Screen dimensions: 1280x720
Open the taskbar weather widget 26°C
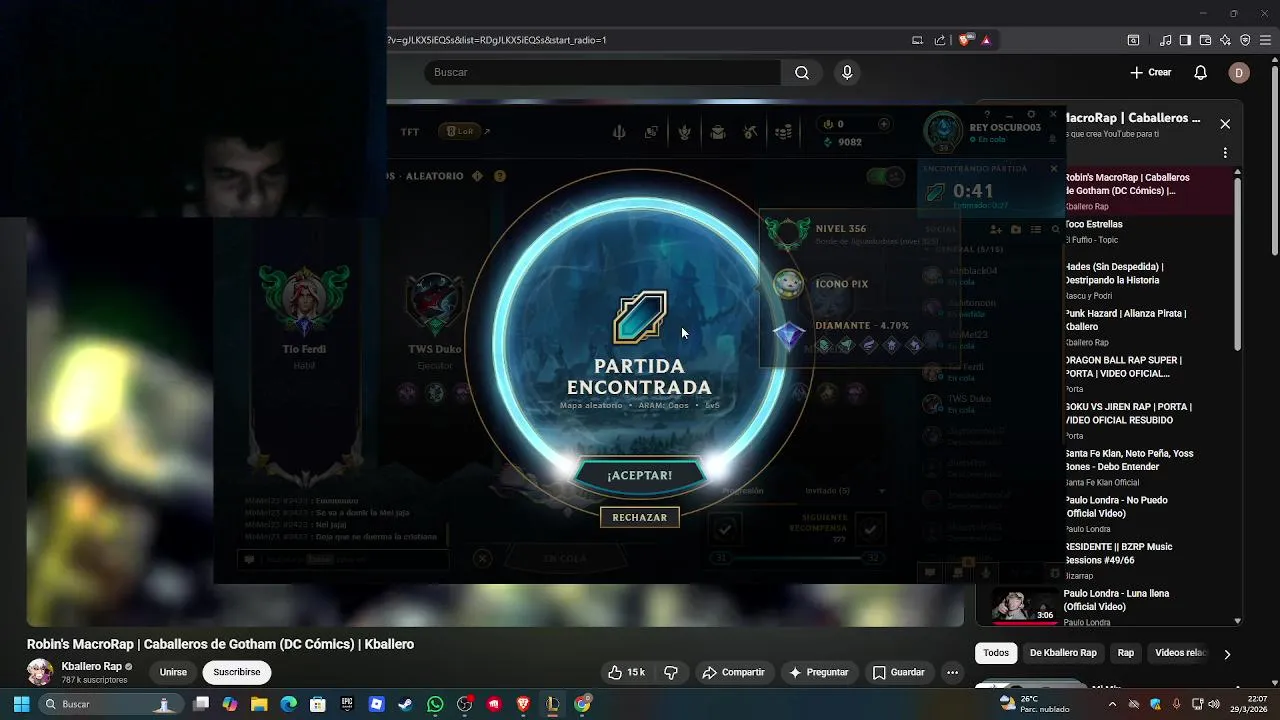pyautogui.click(x=1034, y=704)
